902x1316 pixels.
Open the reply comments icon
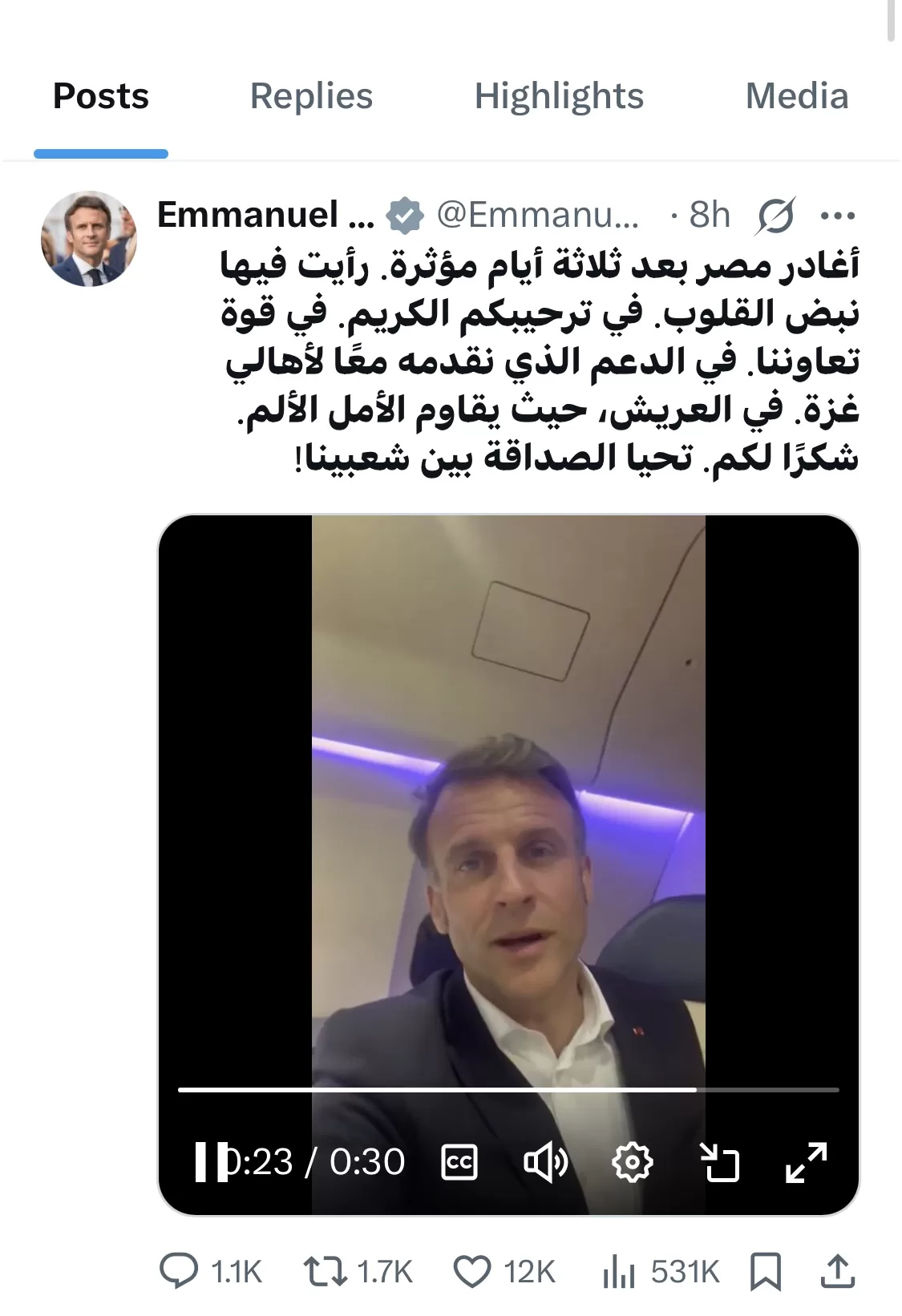[x=179, y=1271]
